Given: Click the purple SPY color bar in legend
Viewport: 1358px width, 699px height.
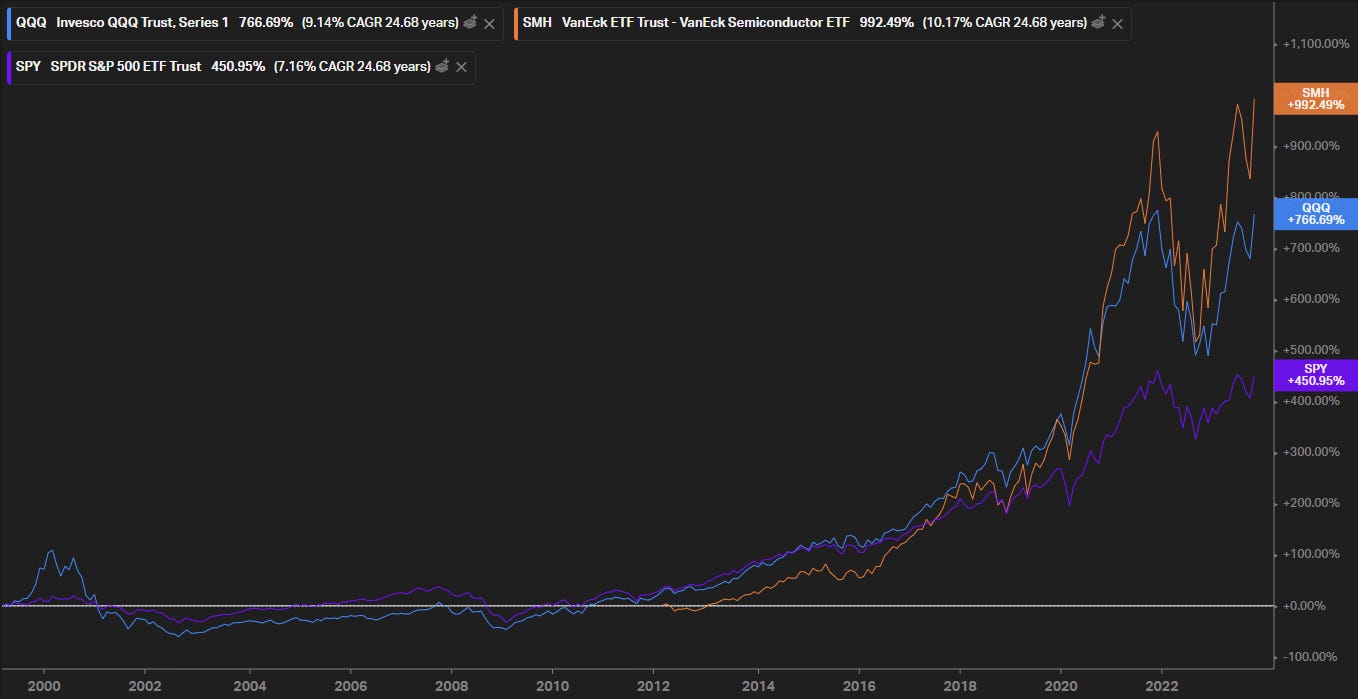Looking at the screenshot, I should tap(8, 66).
